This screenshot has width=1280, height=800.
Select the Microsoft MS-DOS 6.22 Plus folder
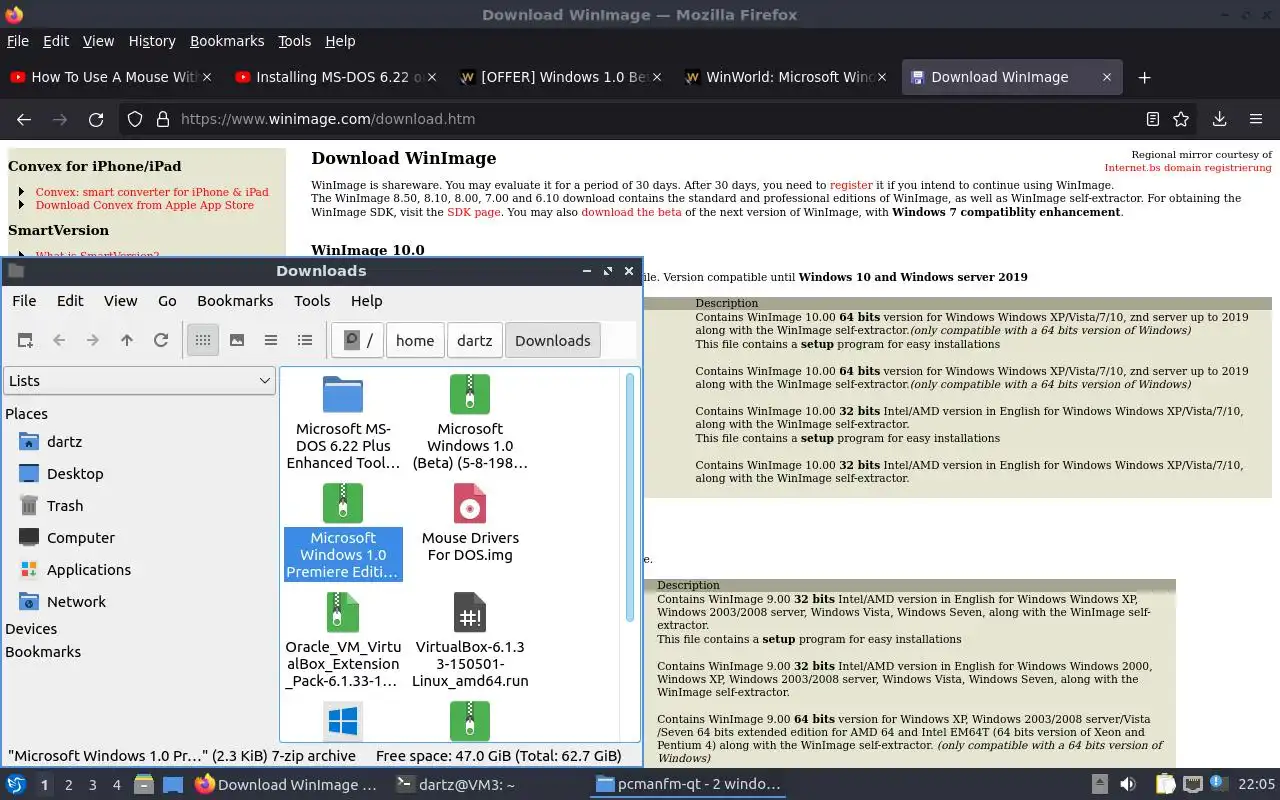(343, 423)
